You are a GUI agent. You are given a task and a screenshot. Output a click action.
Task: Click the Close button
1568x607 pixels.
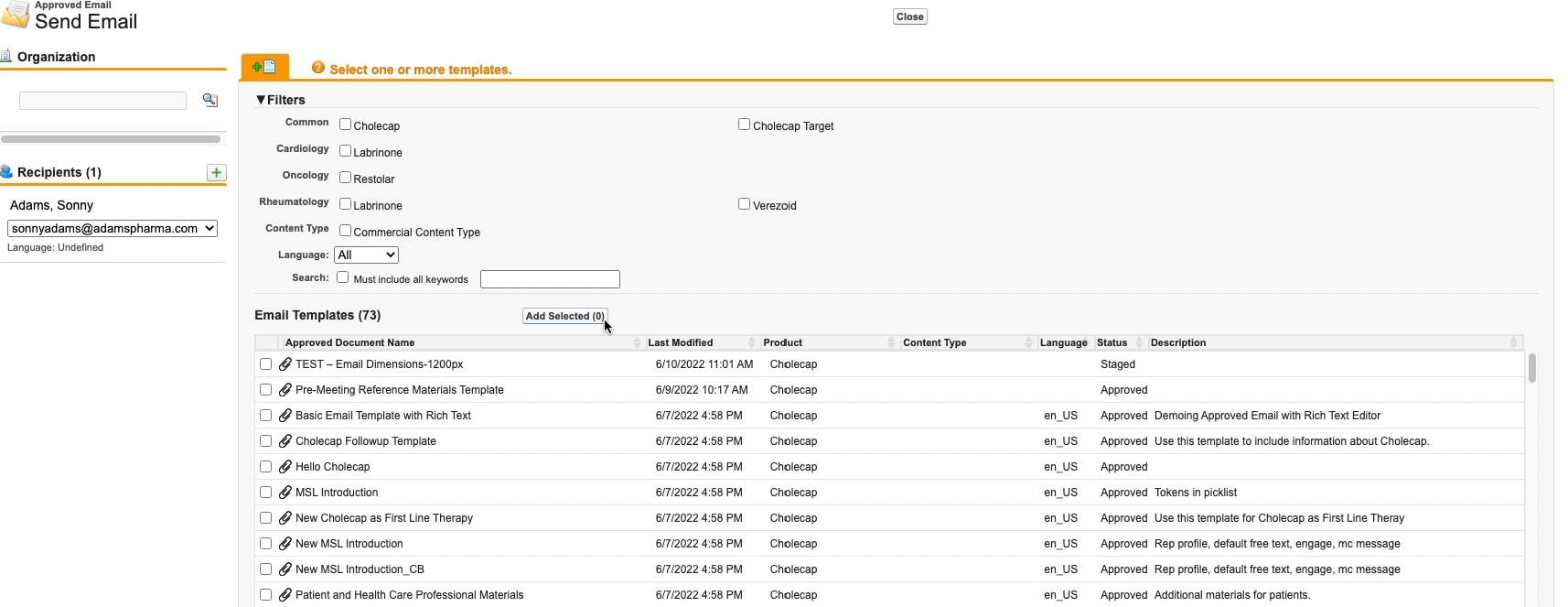click(909, 16)
